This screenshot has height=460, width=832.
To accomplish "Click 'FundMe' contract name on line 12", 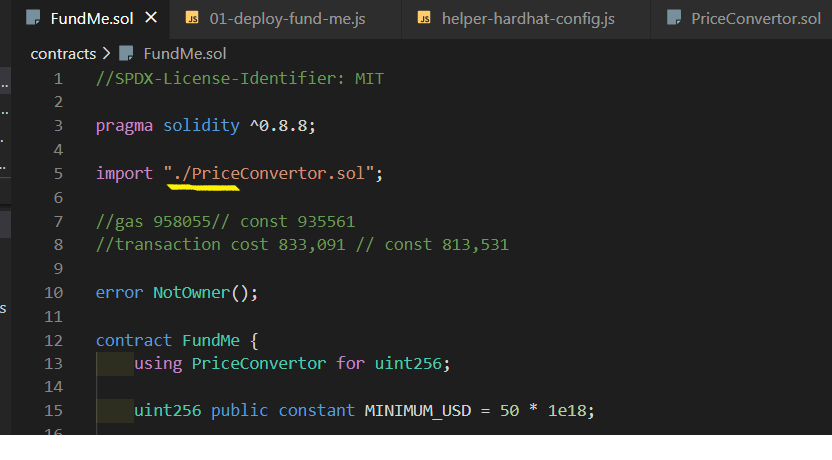I will (x=211, y=340).
